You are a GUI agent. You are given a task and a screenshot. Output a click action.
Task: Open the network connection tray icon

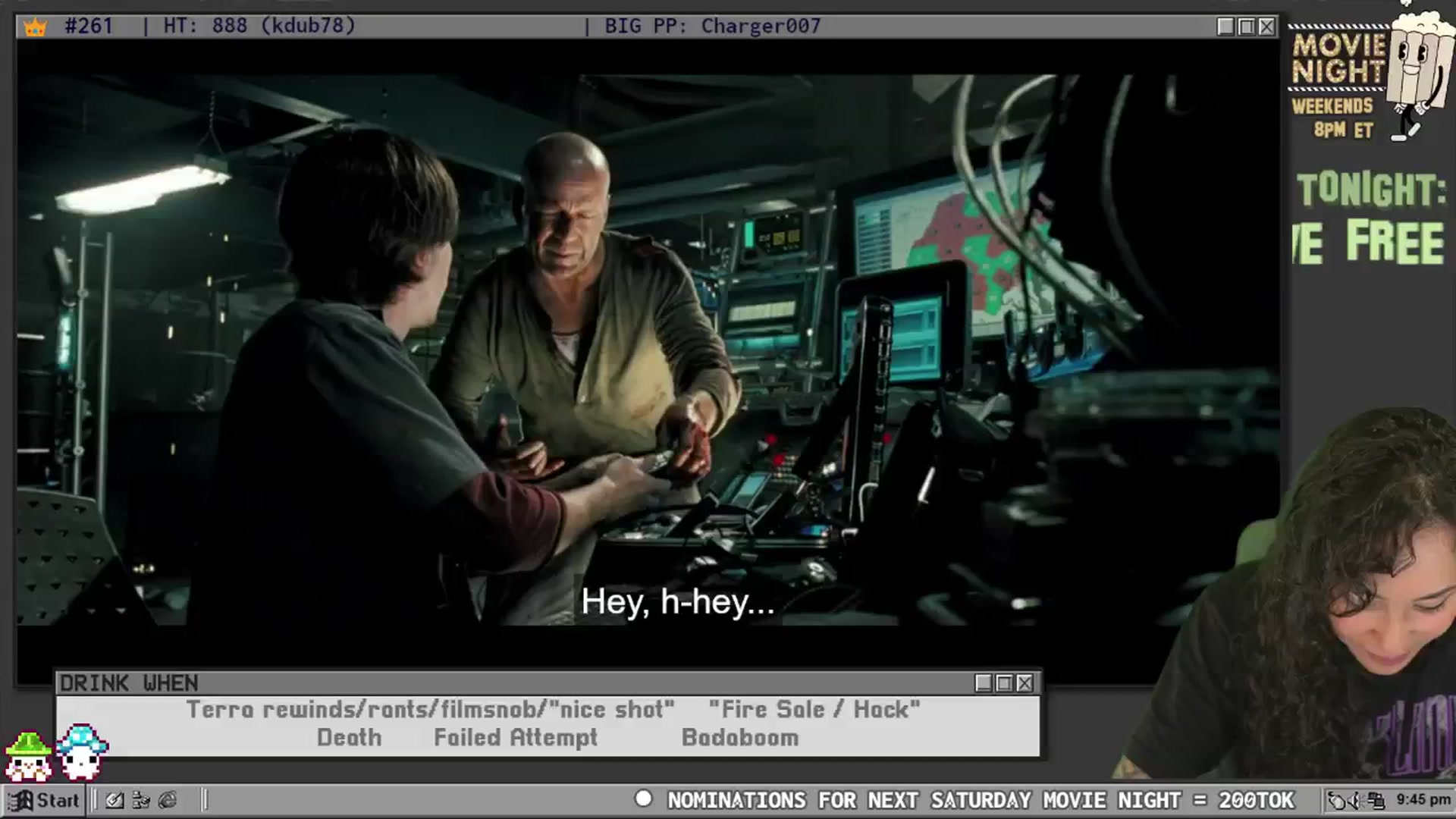click(x=1376, y=800)
